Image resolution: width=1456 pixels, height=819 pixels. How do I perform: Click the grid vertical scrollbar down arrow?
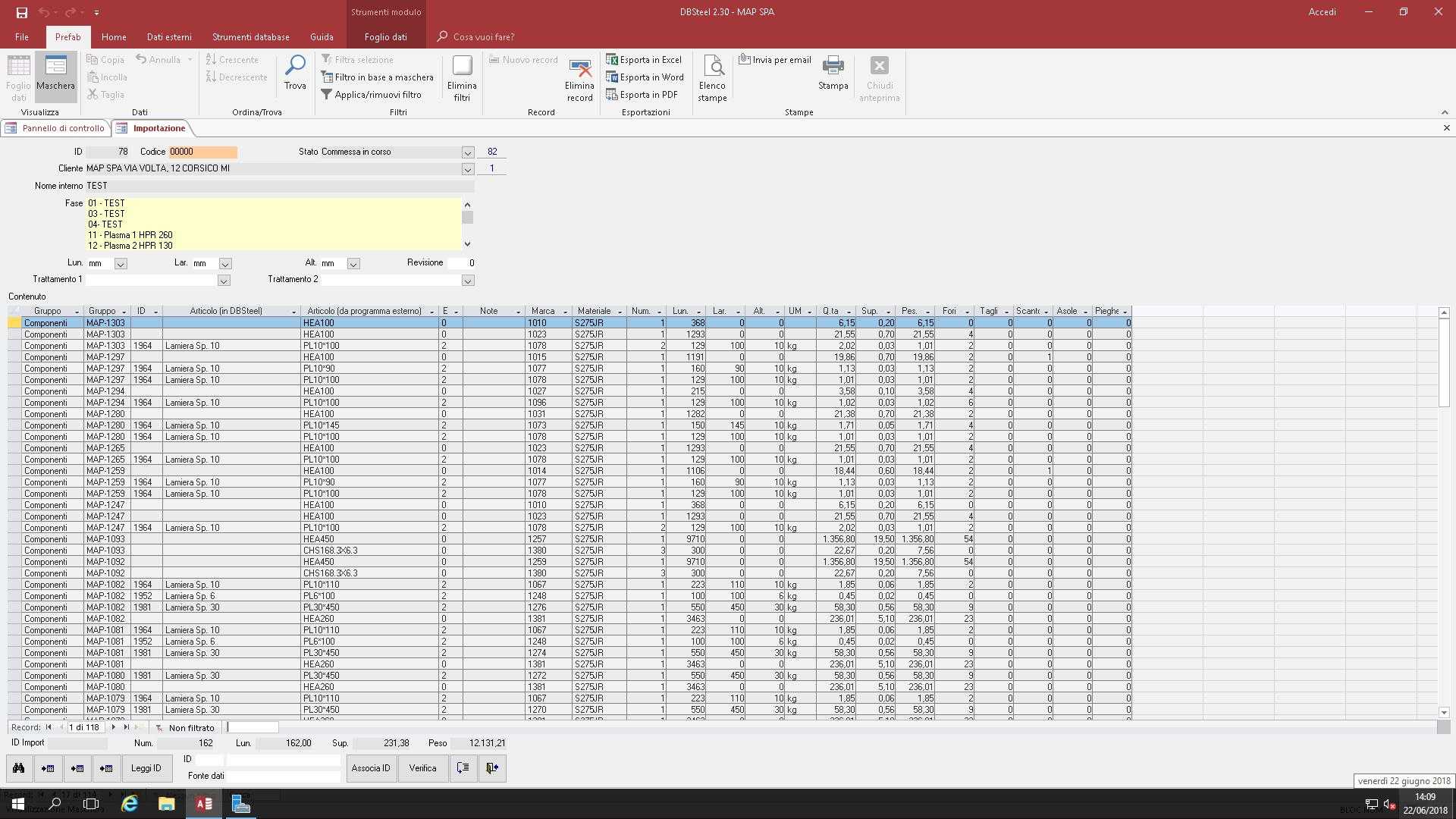[x=1444, y=713]
